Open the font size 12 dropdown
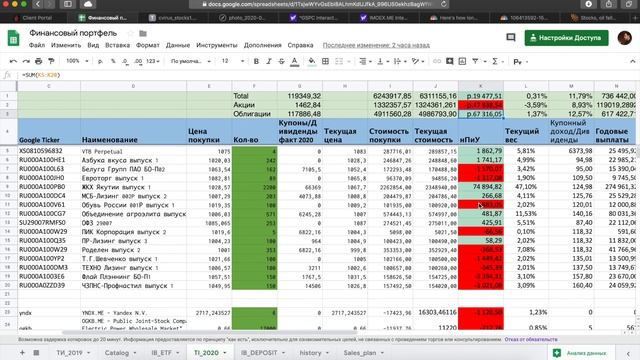Screen dimensions: 640x360 coord(233,61)
